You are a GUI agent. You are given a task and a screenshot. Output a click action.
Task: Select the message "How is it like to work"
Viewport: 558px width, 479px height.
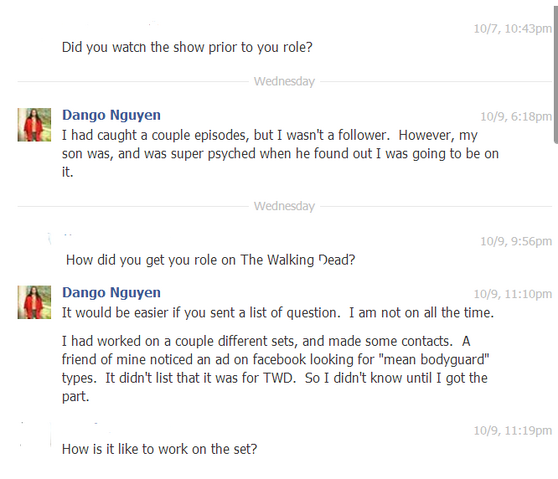click(159, 449)
